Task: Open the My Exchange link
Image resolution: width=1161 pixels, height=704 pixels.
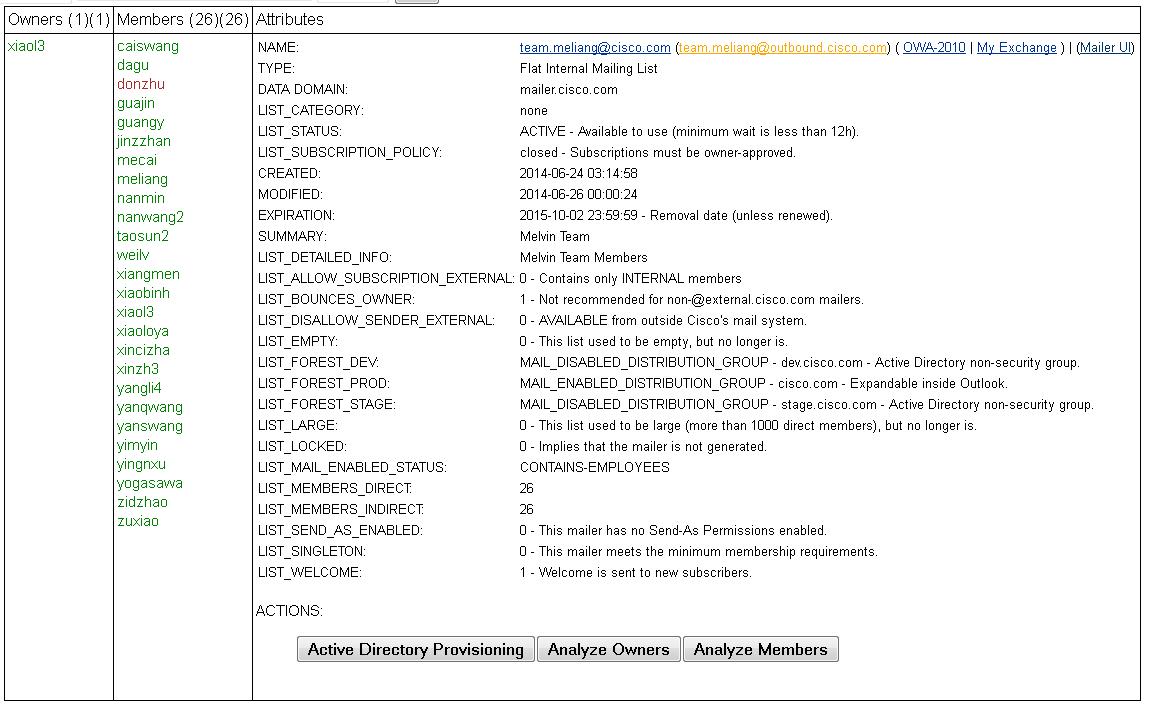Action: pos(1017,47)
